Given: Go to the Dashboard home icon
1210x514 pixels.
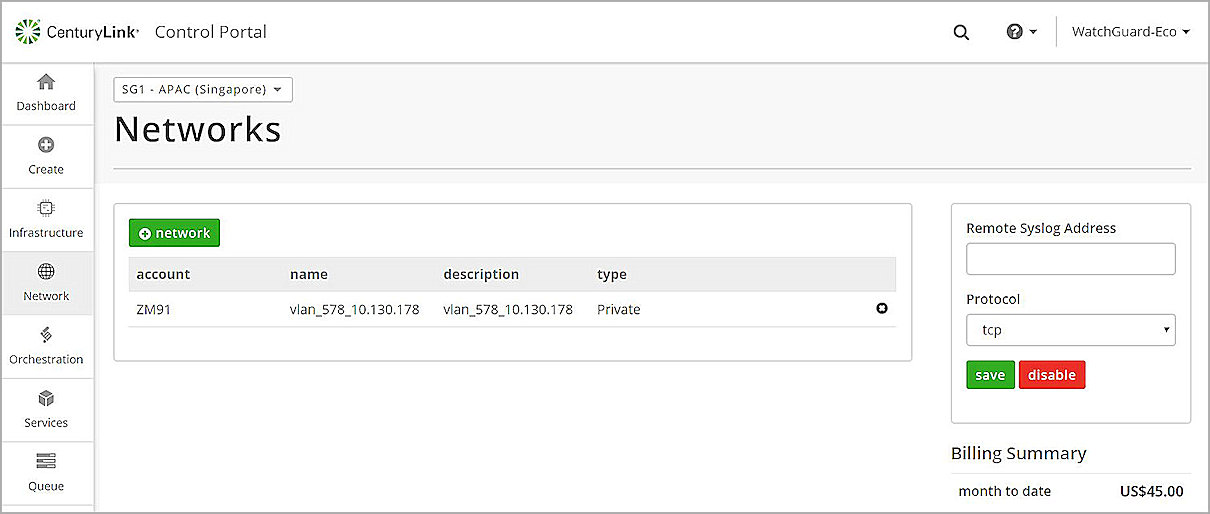Looking at the screenshot, I should (x=46, y=82).
